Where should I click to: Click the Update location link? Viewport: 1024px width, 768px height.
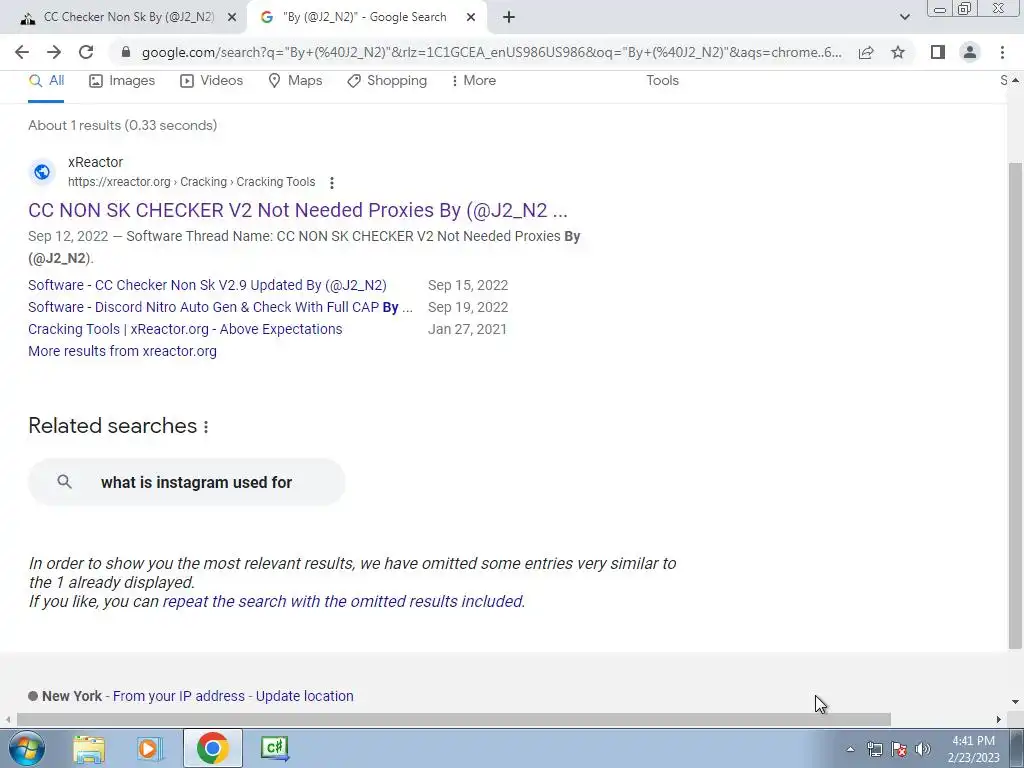pos(304,696)
